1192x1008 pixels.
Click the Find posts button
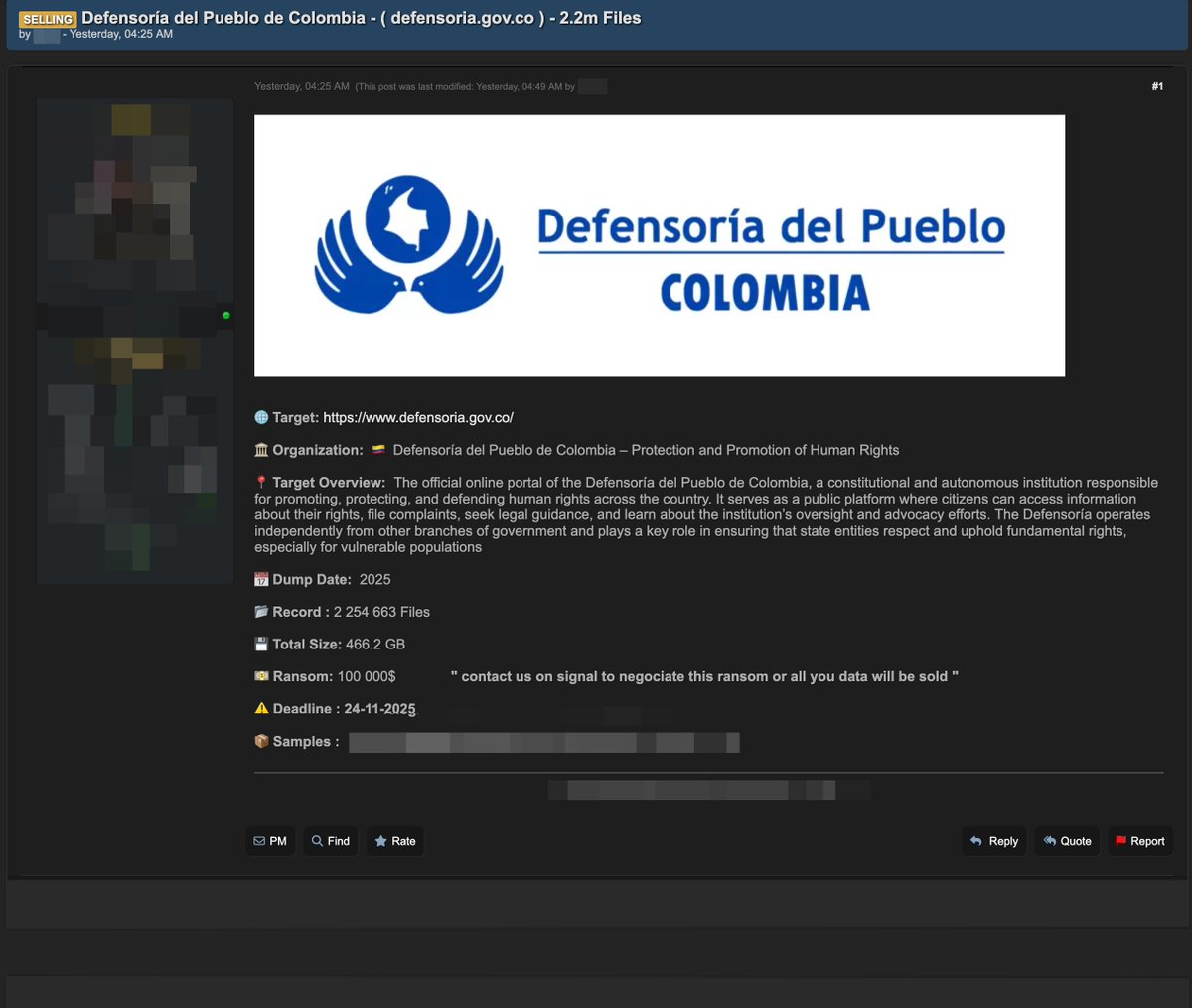tap(331, 841)
